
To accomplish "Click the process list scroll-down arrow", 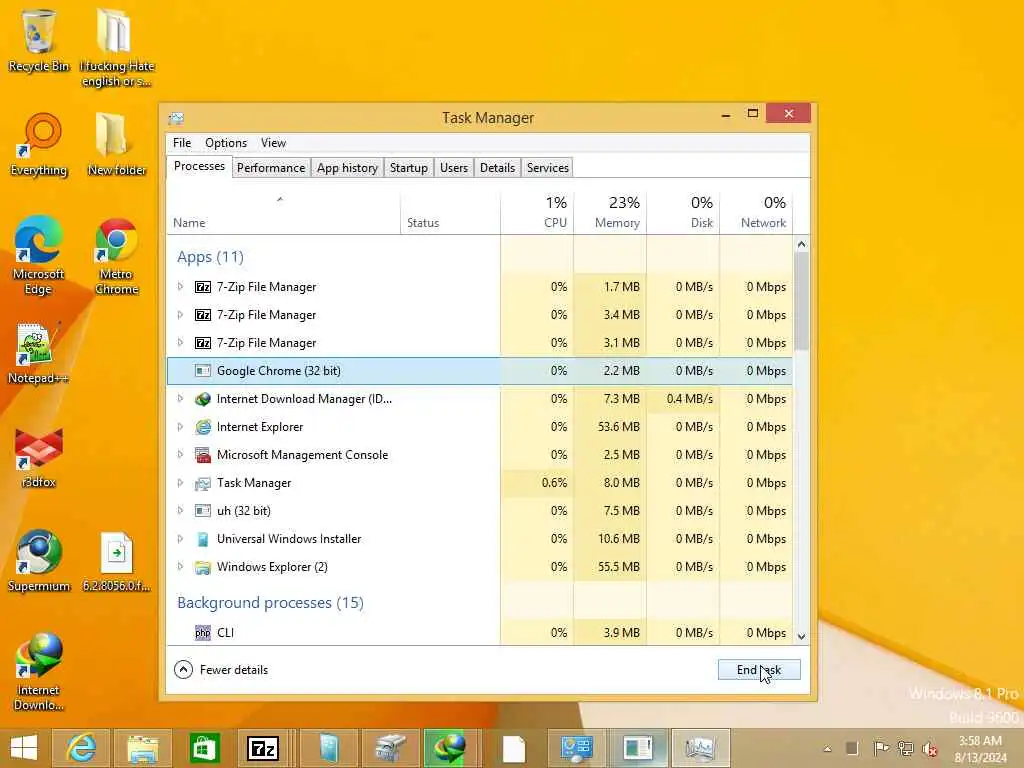I will (801, 637).
